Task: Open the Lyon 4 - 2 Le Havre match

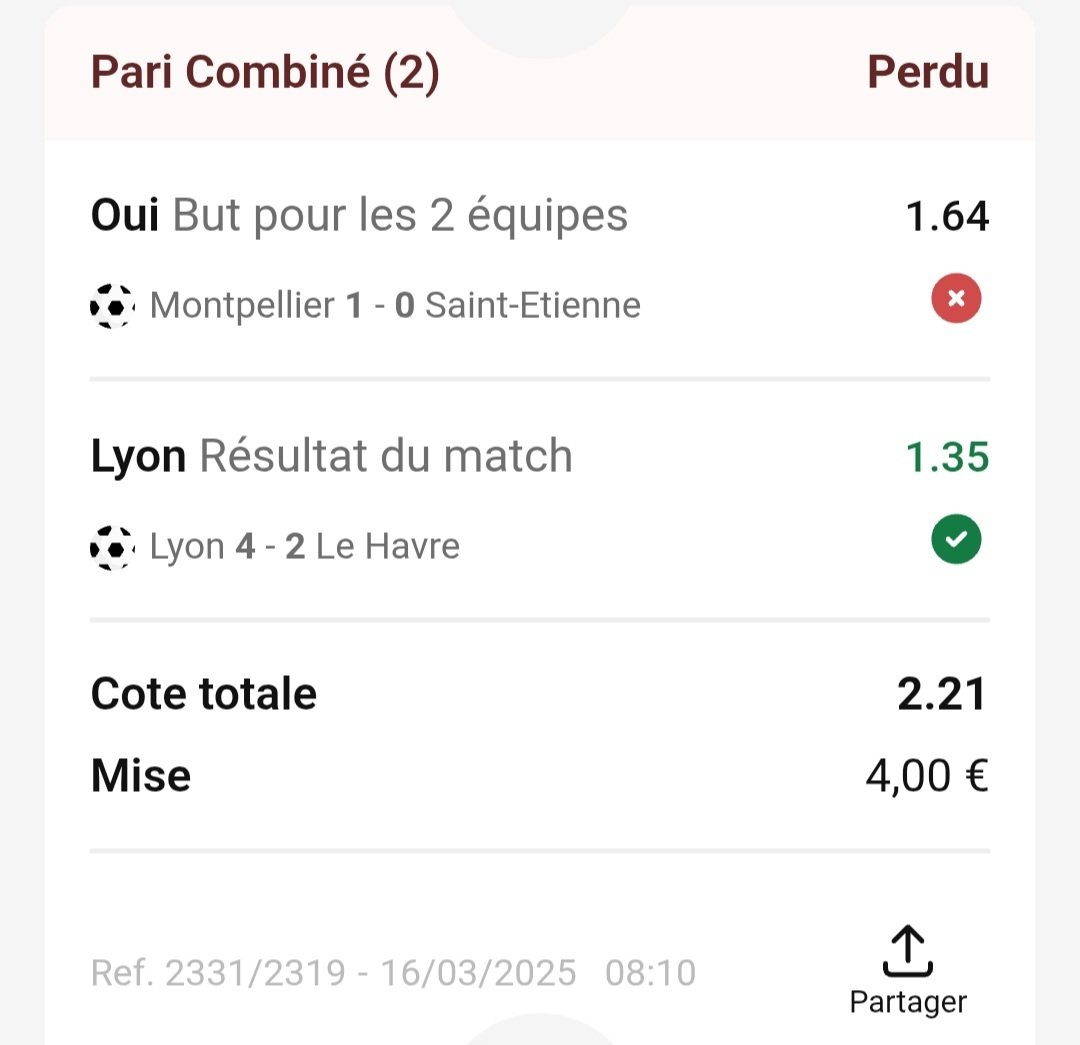Action: pyautogui.click(x=304, y=546)
